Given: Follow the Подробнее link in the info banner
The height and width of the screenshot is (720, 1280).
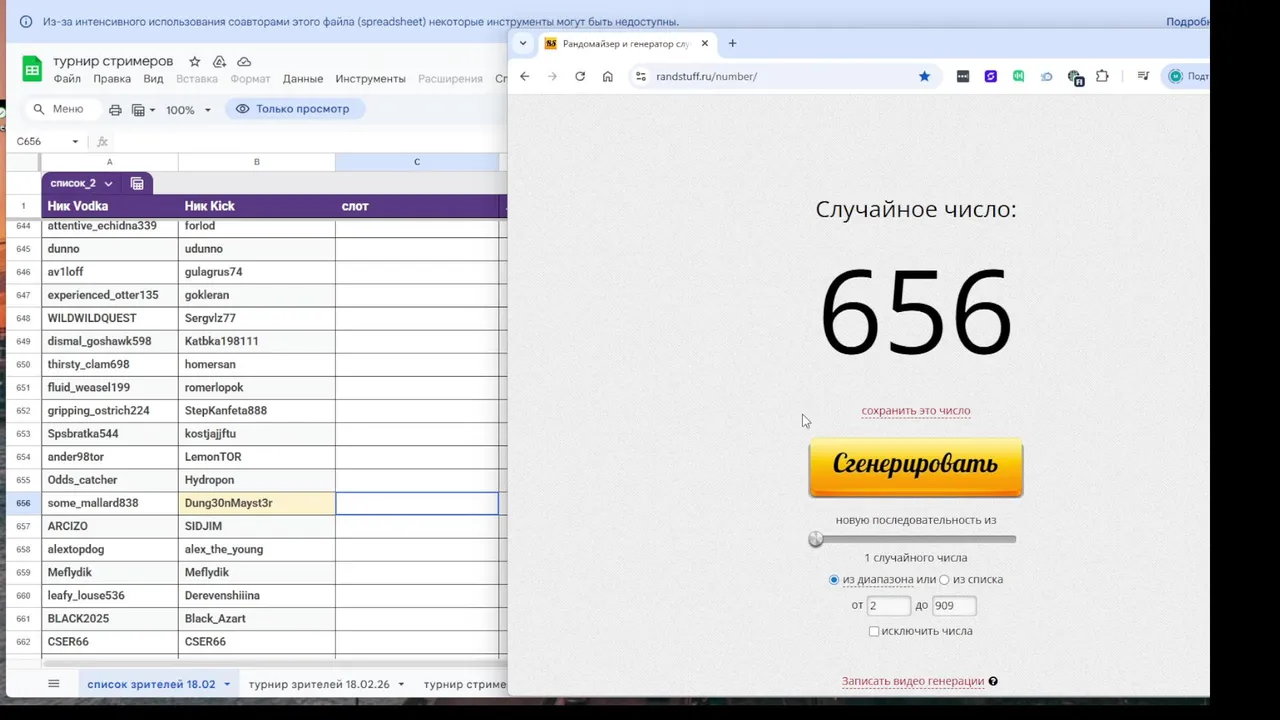Looking at the screenshot, I should (1187, 22).
